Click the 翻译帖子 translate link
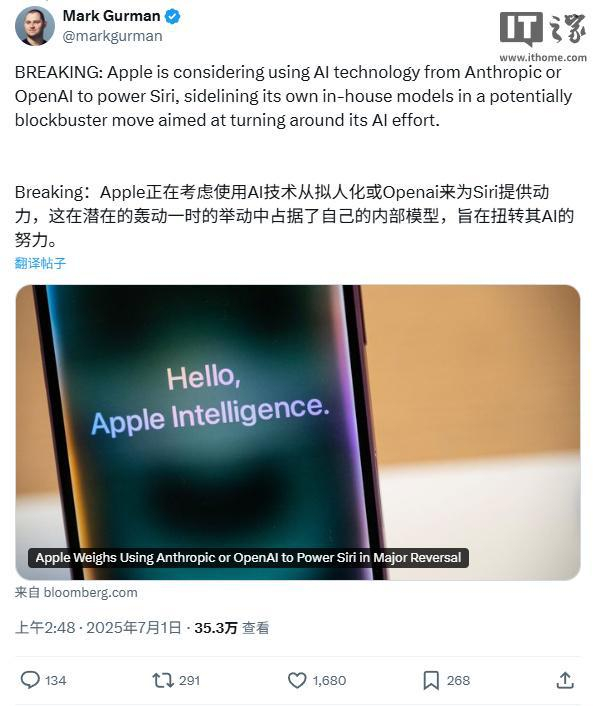This screenshot has height=706, width=597. 40,263
